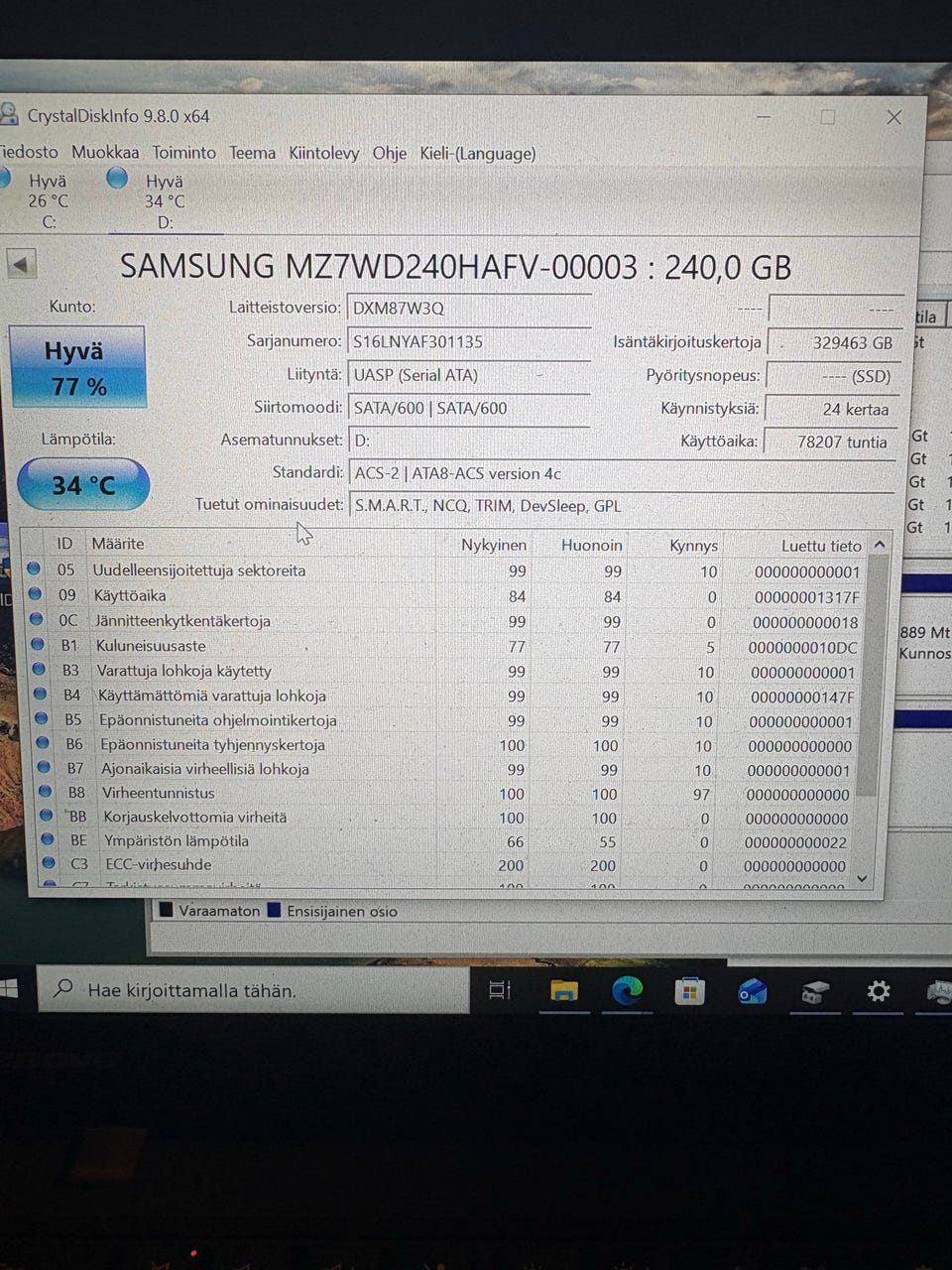The height and width of the screenshot is (1270, 952).
Task: Open the Toiminto menu
Action: (184, 153)
